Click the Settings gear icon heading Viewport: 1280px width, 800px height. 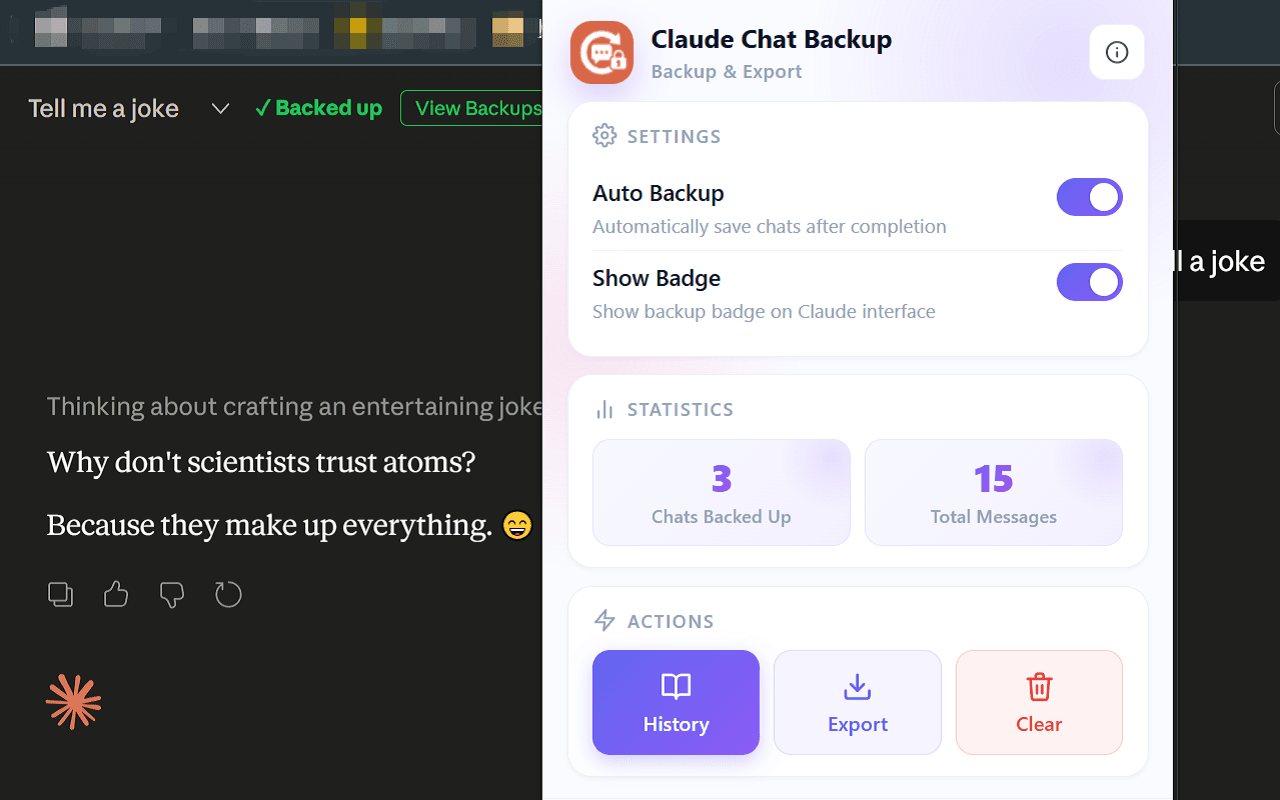point(604,136)
